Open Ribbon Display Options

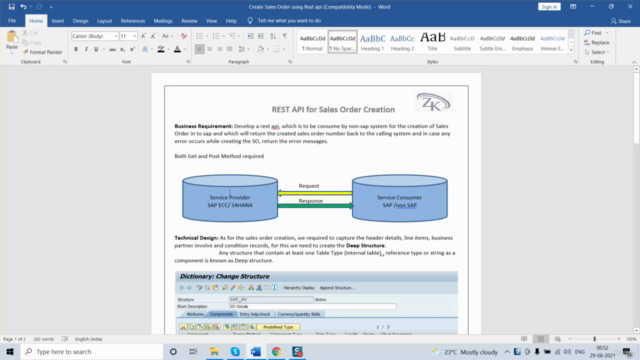click(x=573, y=7)
